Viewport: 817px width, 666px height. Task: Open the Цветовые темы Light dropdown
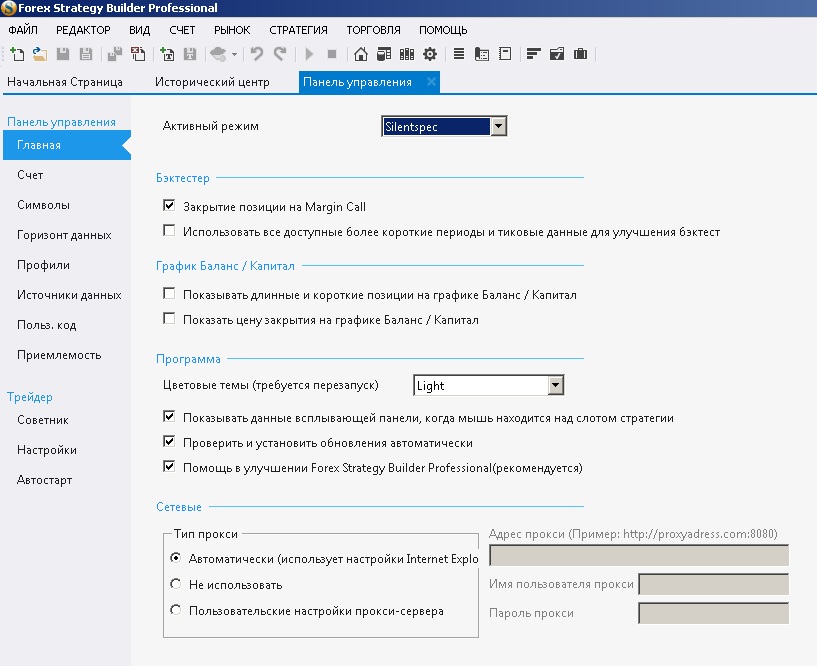coord(488,385)
